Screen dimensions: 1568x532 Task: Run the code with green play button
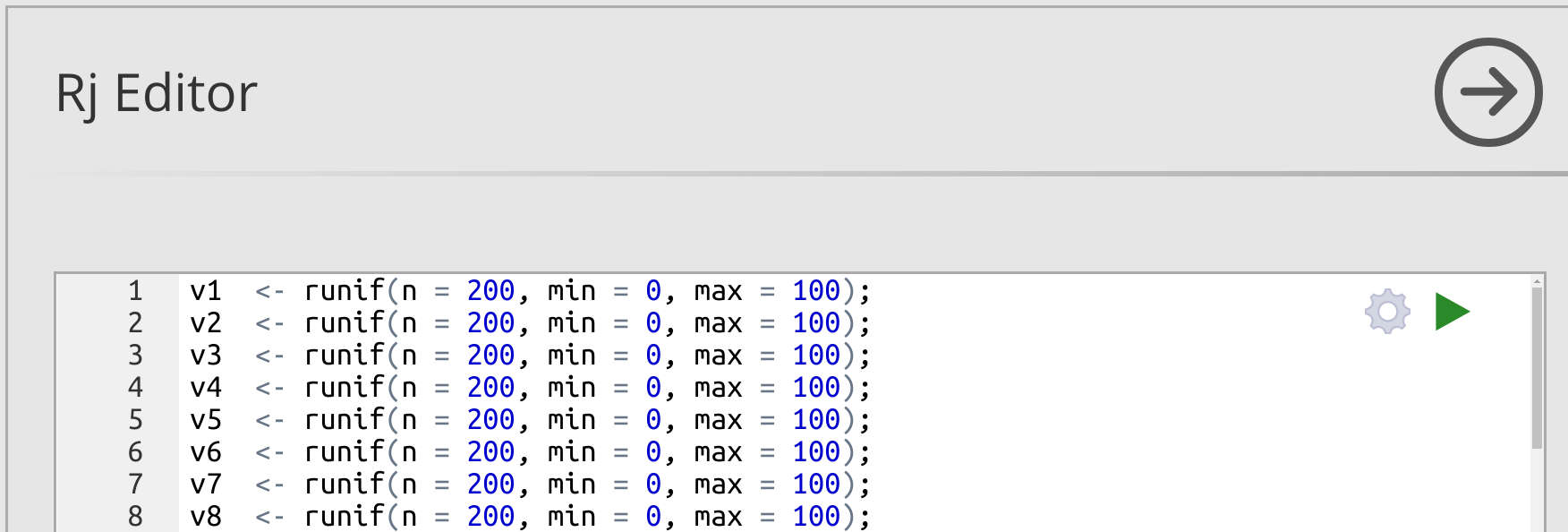coord(1451,312)
